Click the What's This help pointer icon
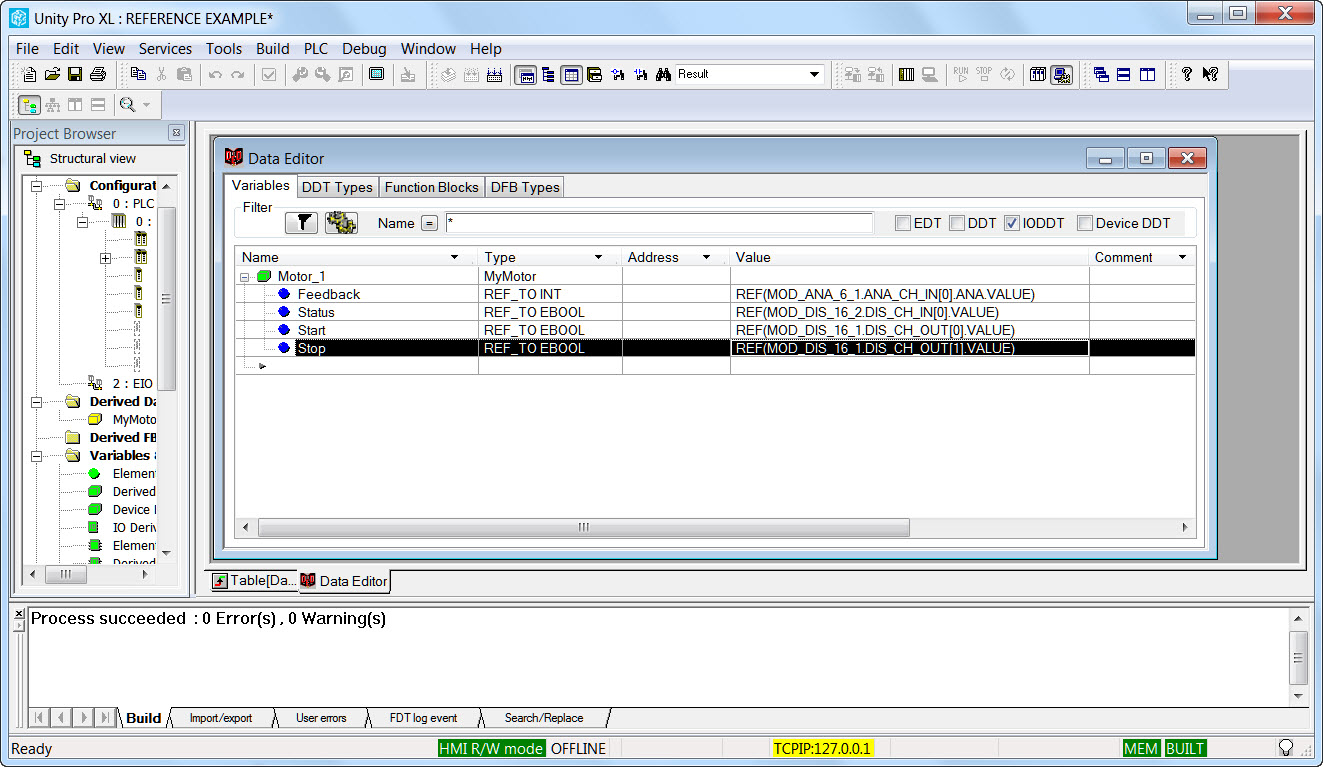Viewport: 1323px width, 767px height. pyautogui.click(x=1210, y=74)
